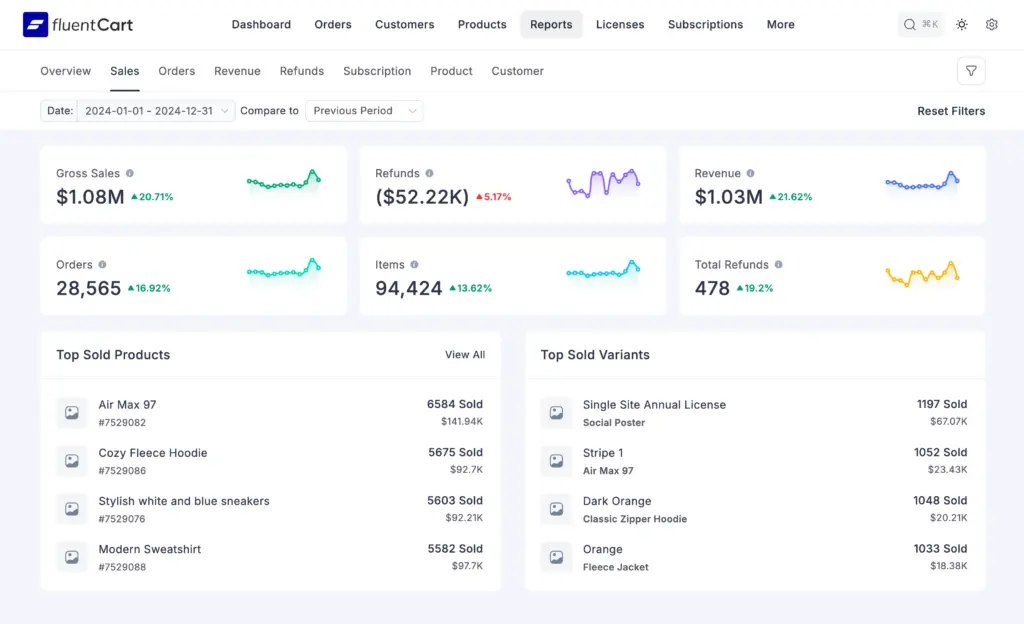The height and width of the screenshot is (624, 1024).
Task: Select the Refunds report tab
Action: click(301, 71)
